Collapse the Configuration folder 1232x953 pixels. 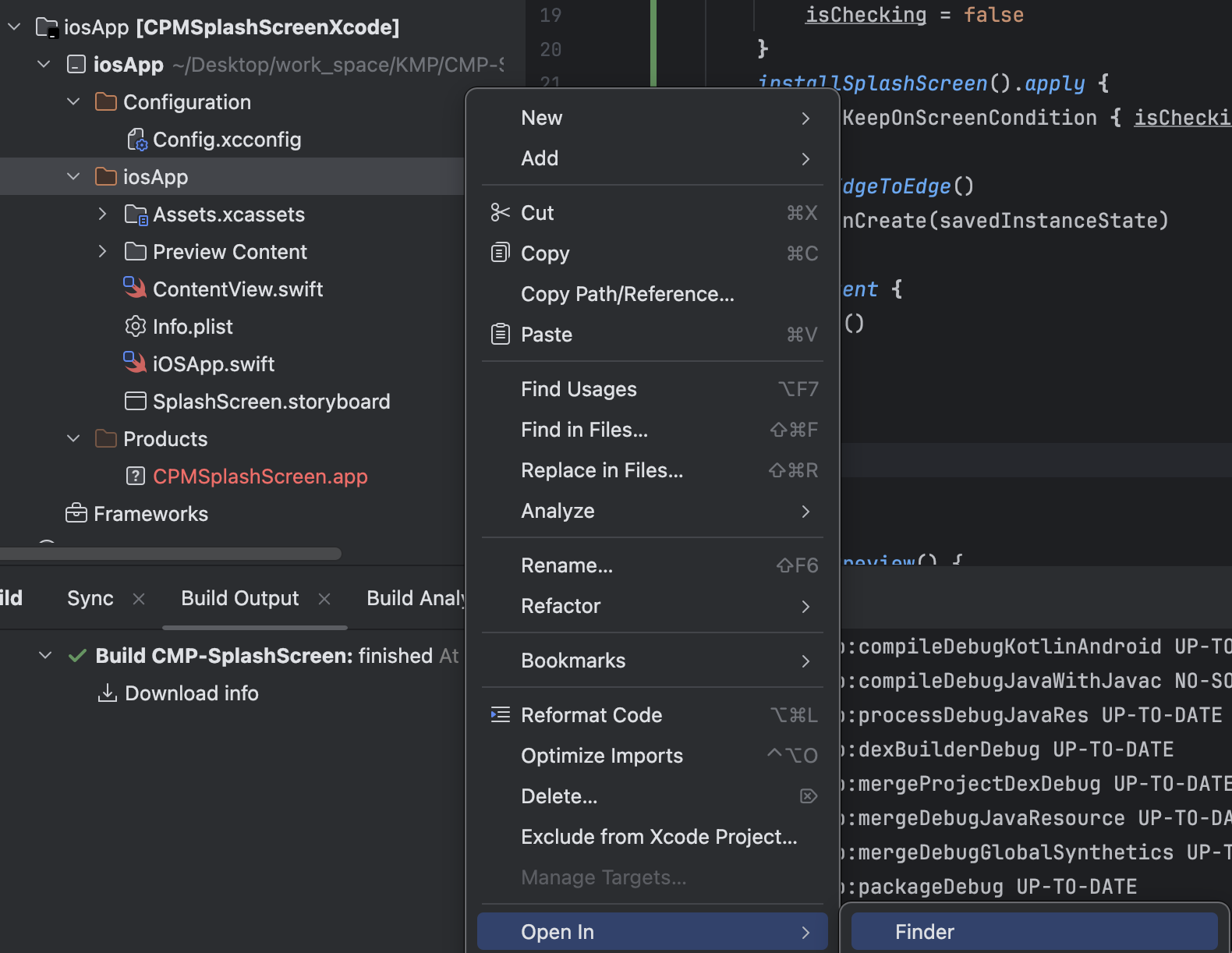tap(73, 102)
